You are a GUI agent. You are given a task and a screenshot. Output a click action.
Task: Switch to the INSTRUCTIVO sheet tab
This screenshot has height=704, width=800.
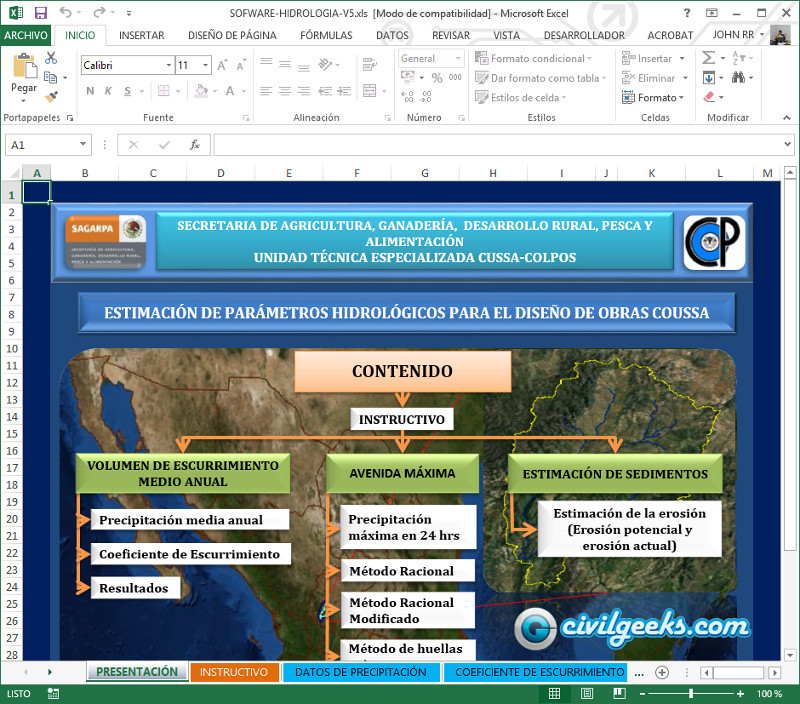[x=233, y=672]
